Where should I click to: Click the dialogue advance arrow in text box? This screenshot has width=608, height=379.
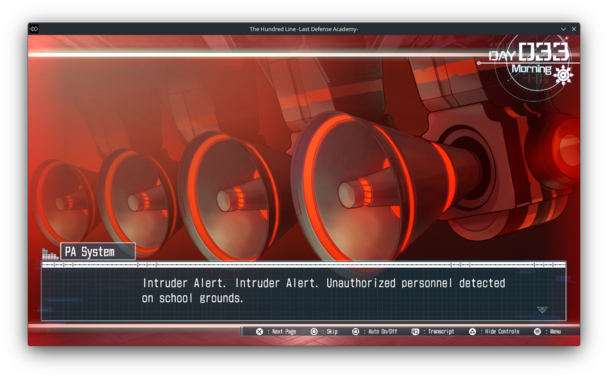pos(542,310)
